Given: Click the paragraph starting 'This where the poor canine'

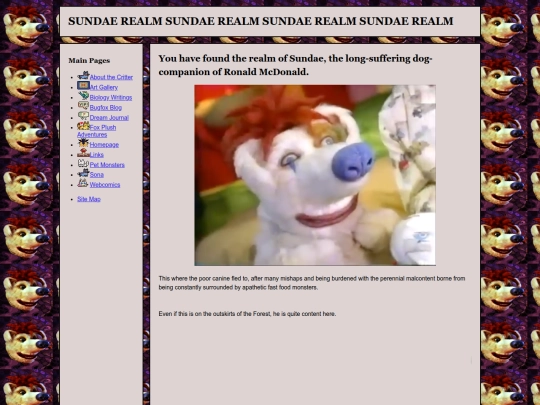Looking at the screenshot, I should click(312, 283).
